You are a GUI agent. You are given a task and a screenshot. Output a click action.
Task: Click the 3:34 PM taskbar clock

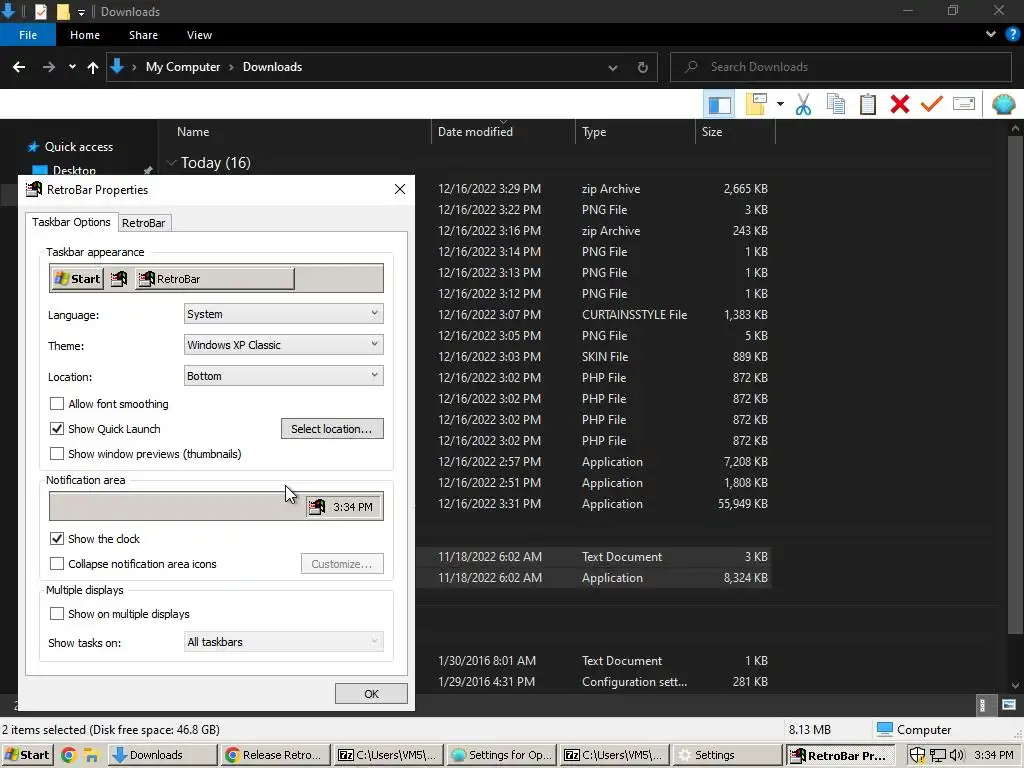tap(994, 755)
